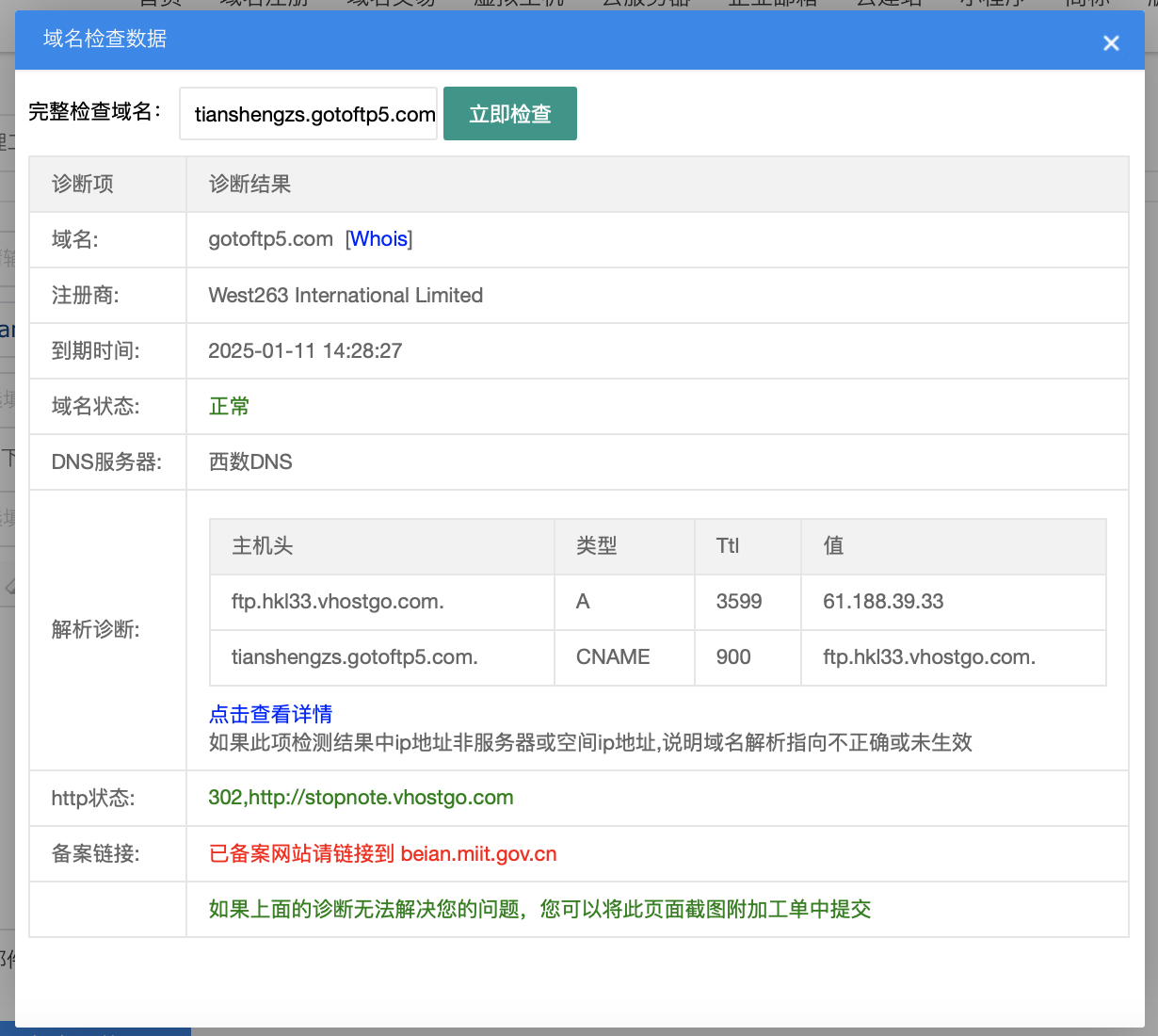
Task: Click the 域名检查数据 dialog title bar
Action: (x=565, y=40)
